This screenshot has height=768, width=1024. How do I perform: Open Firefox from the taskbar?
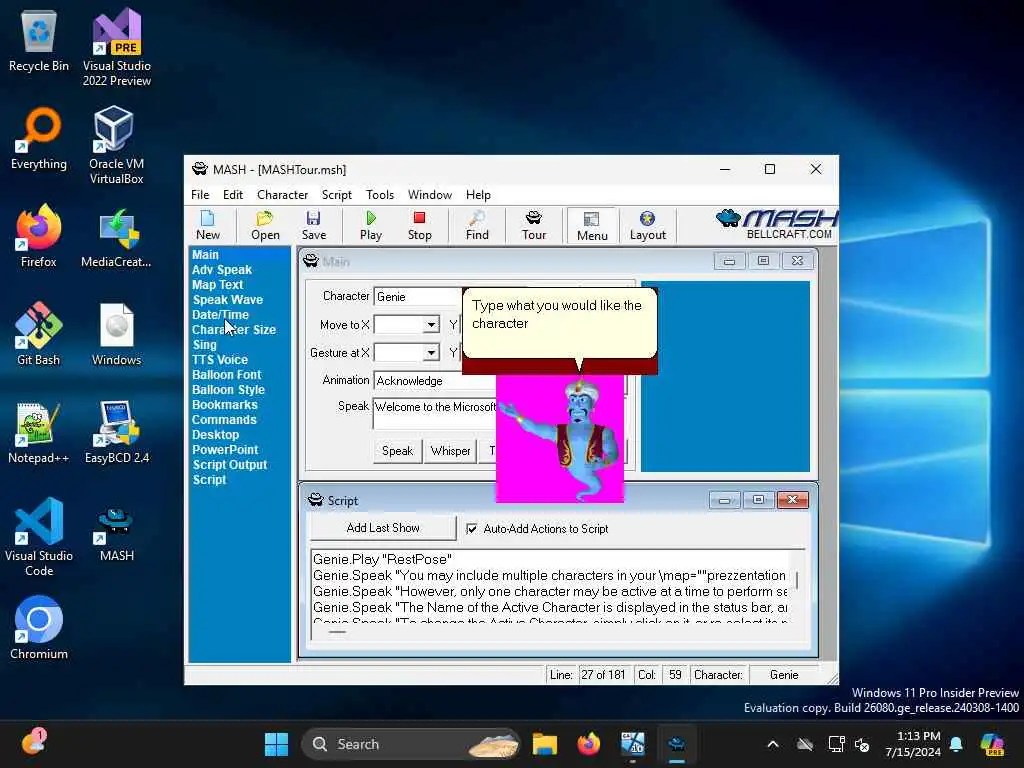588,744
